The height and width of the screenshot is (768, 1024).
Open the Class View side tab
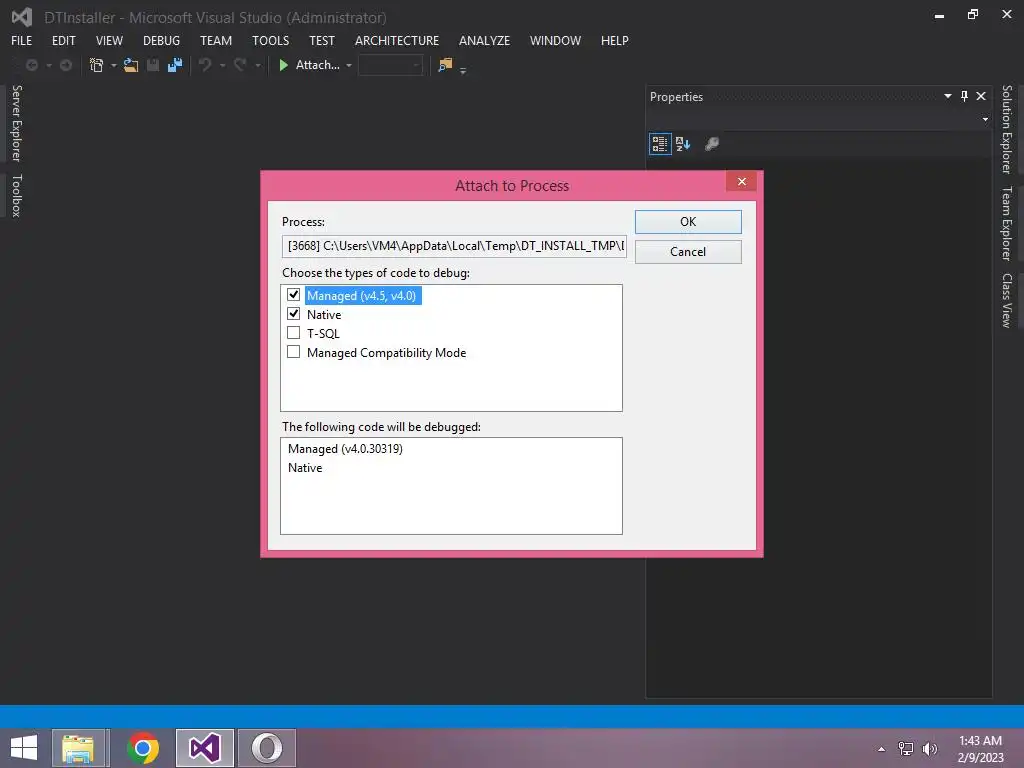[1007, 300]
